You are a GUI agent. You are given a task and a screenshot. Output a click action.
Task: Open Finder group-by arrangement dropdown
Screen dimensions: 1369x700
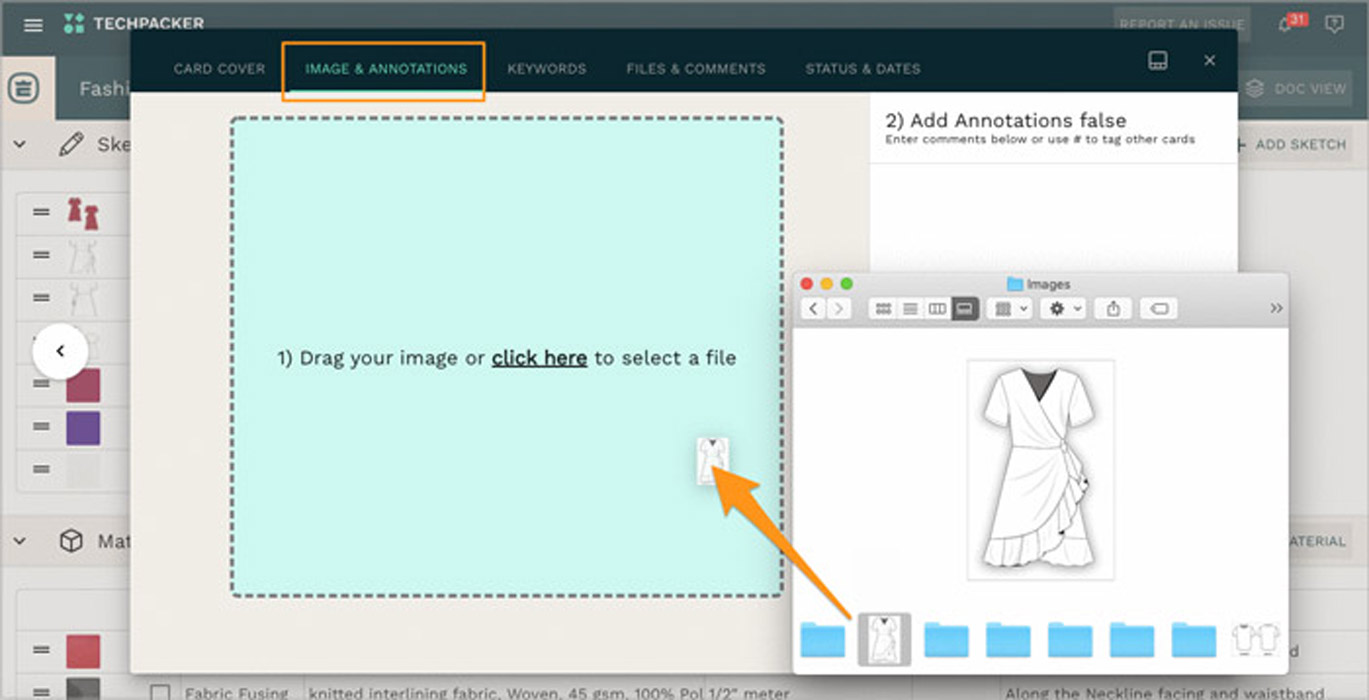(1009, 309)
